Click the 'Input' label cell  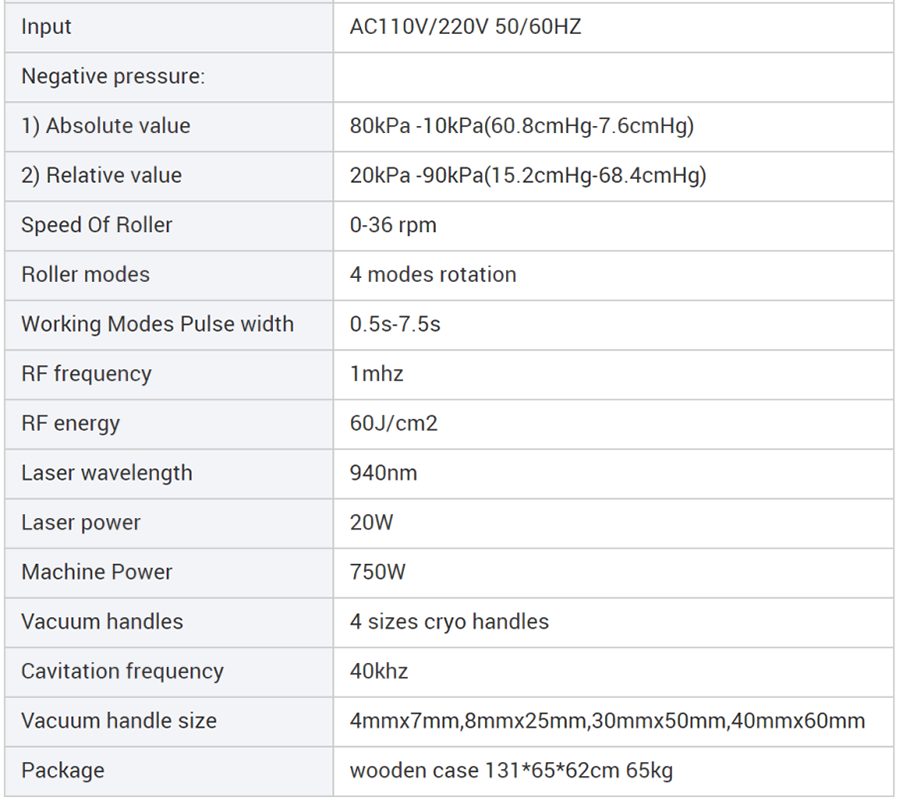[47, 27]
